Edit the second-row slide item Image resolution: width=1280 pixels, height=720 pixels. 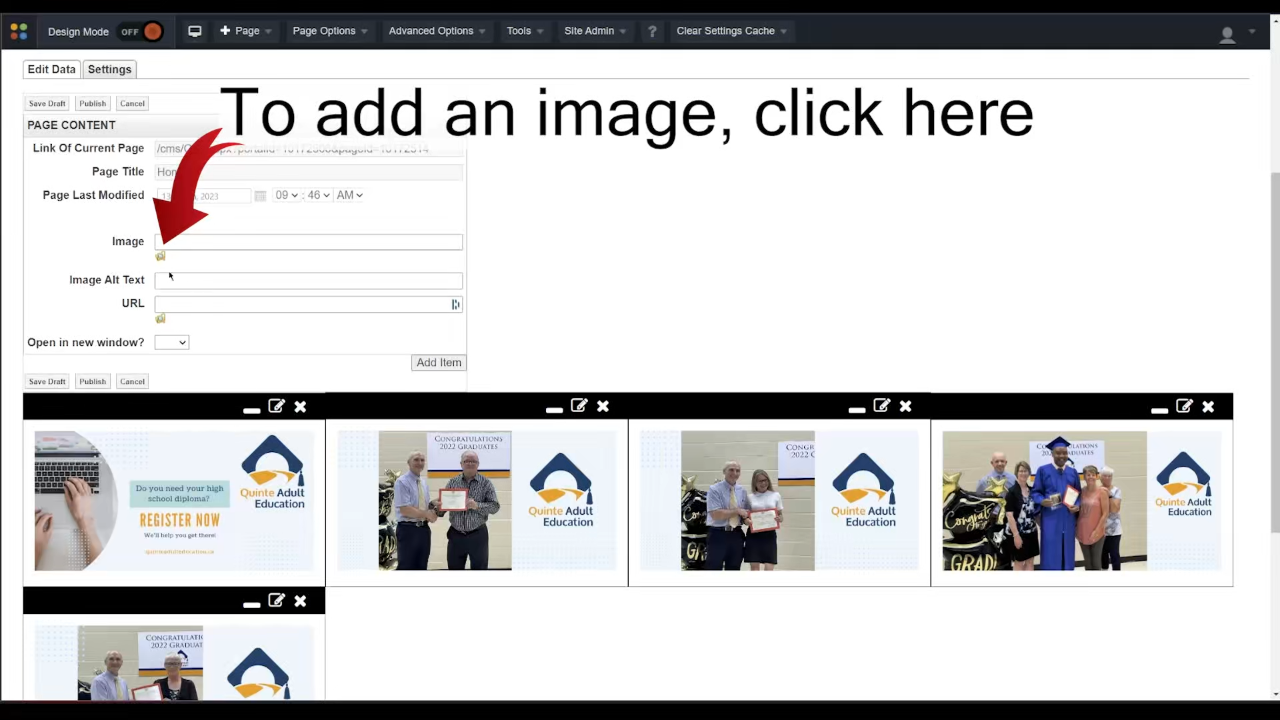[x=276, y=601]
